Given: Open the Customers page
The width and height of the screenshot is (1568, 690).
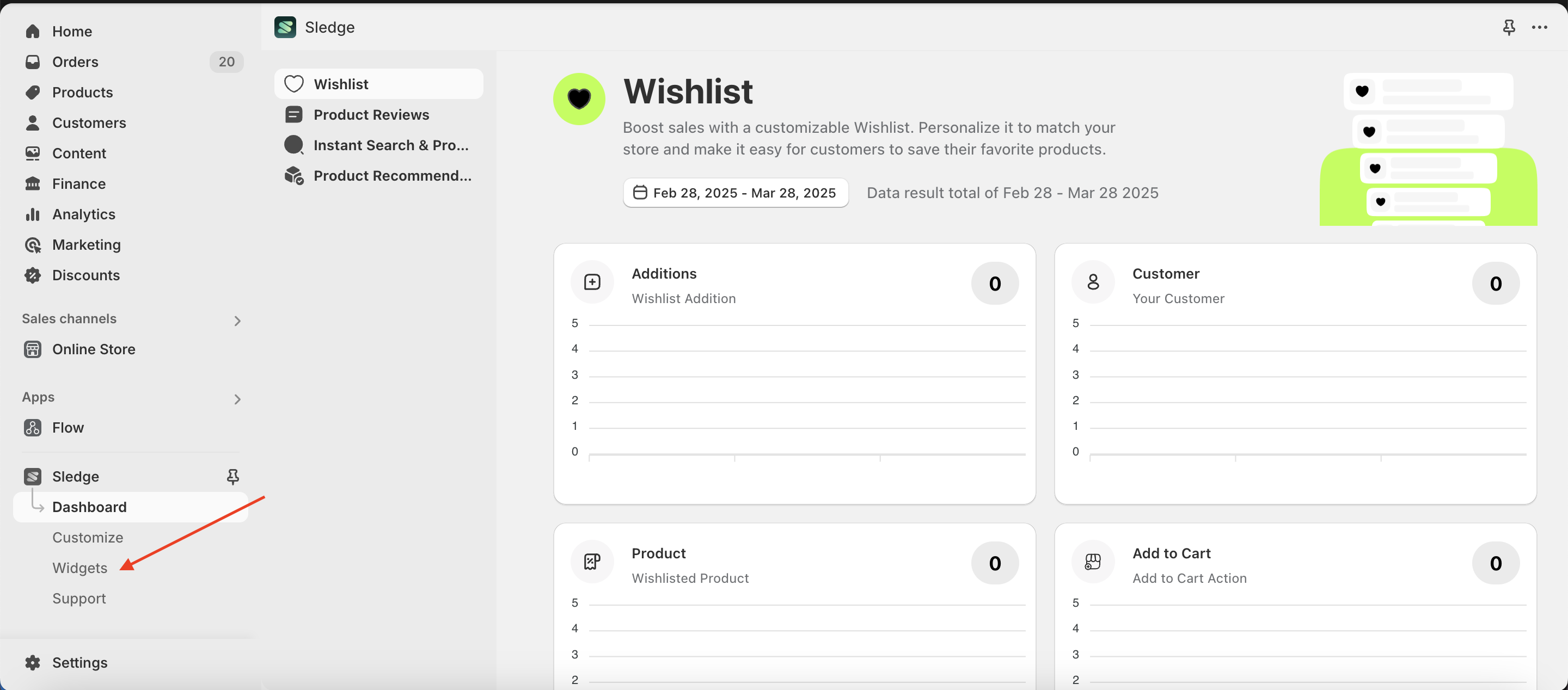Looking at the screenshot, I should 89,122.
